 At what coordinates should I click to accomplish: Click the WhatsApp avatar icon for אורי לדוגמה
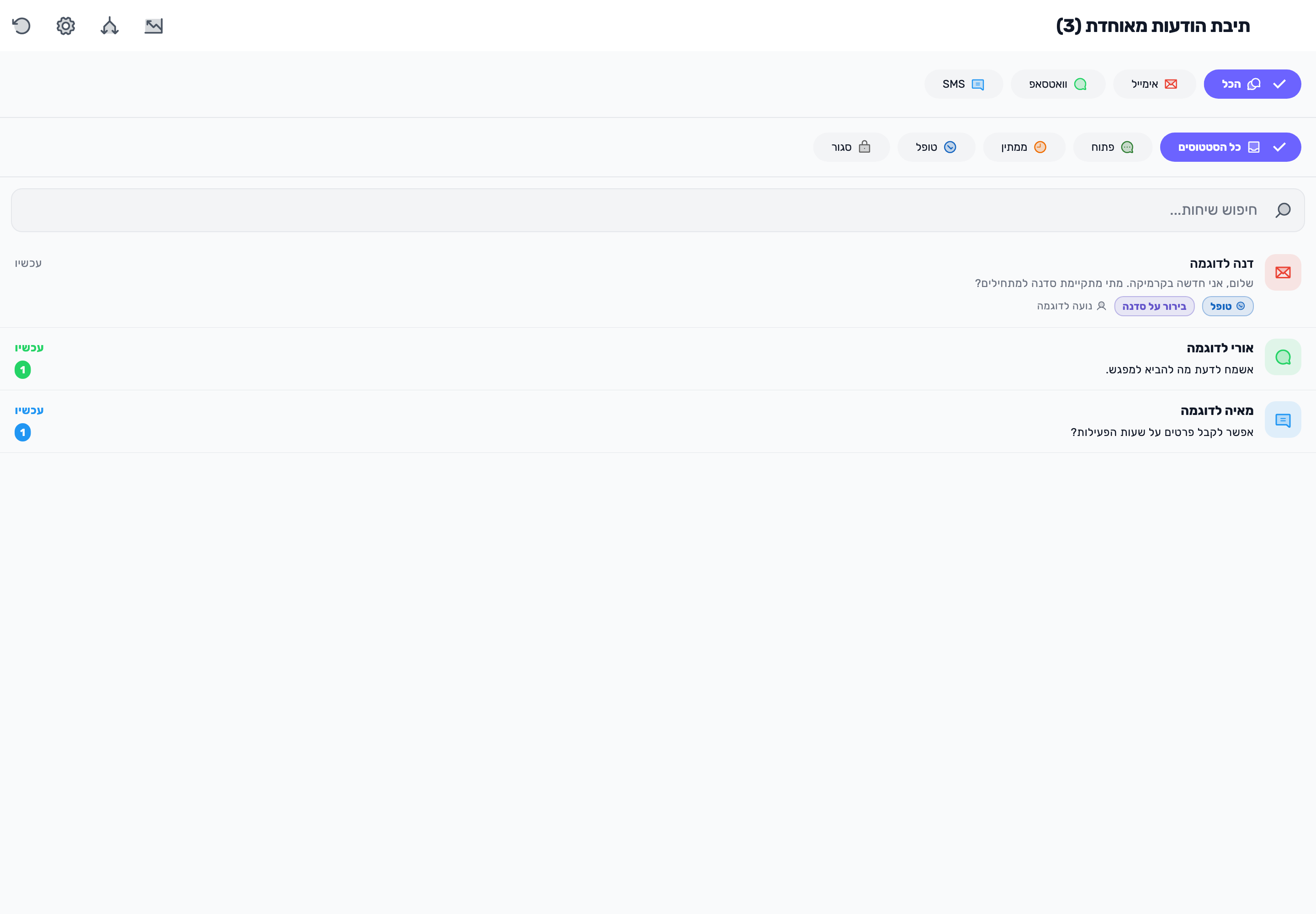(1283, 357)
